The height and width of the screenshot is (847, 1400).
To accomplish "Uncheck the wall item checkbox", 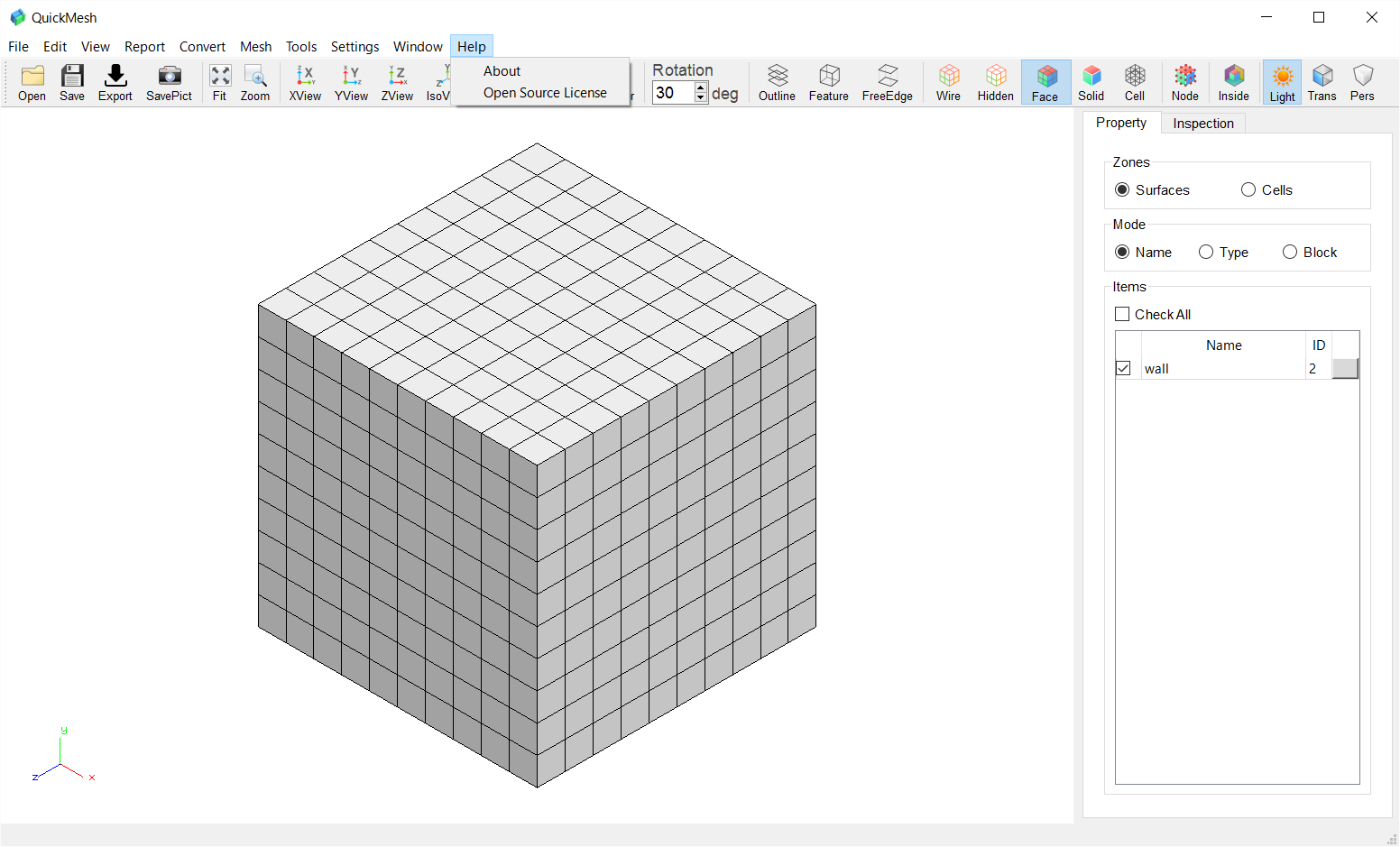I will 1123,368.
